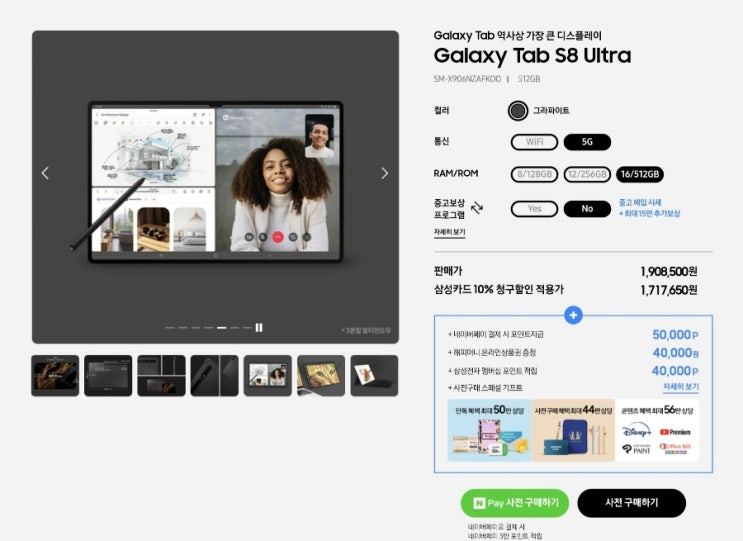Click the Galaxy Tab S8 Ultra title
This screenshot has width=743, height=541.
pyautogui.click(x=532, y=56)
